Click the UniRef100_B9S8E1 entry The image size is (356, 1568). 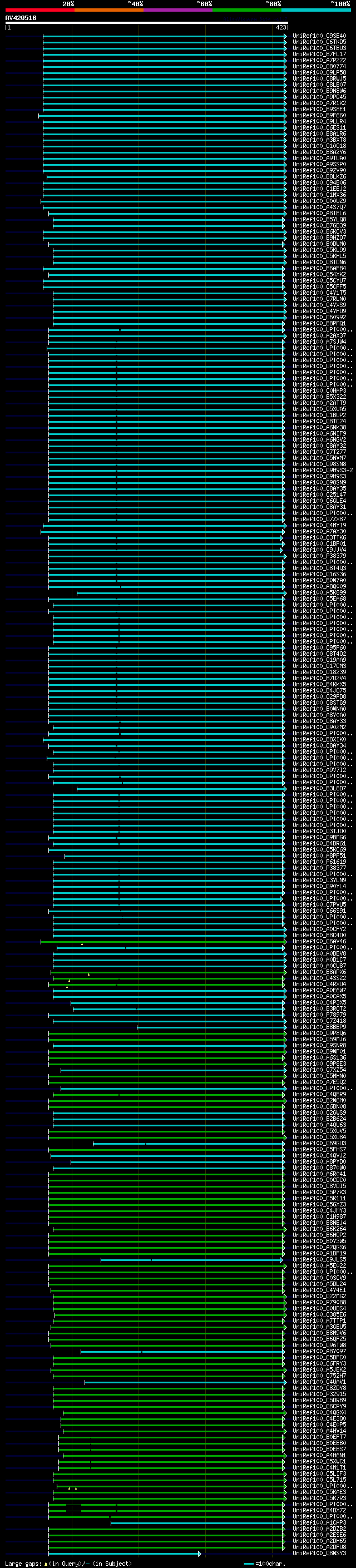click(x=319, y=109)
